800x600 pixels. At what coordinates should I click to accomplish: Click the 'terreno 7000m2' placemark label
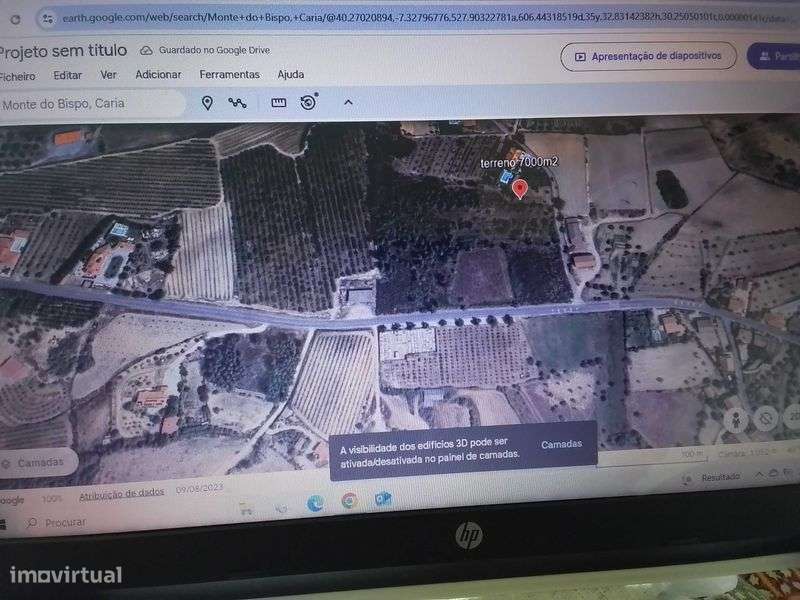click(519, 162)
